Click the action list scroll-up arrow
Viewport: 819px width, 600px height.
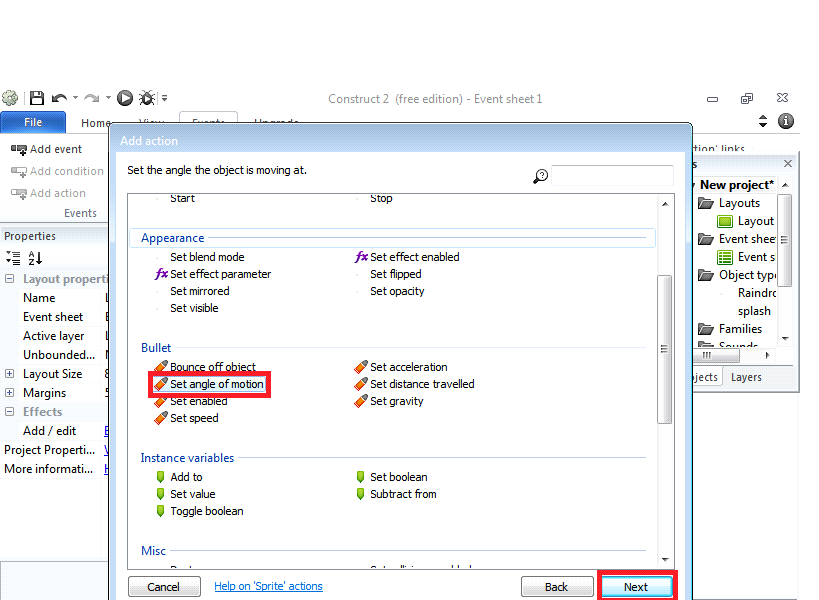665,204
